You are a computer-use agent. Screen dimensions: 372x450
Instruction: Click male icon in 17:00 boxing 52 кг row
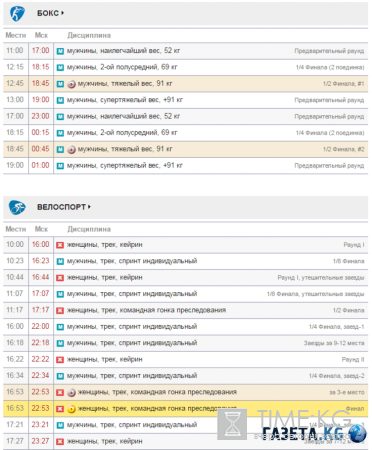coord(60,51)
